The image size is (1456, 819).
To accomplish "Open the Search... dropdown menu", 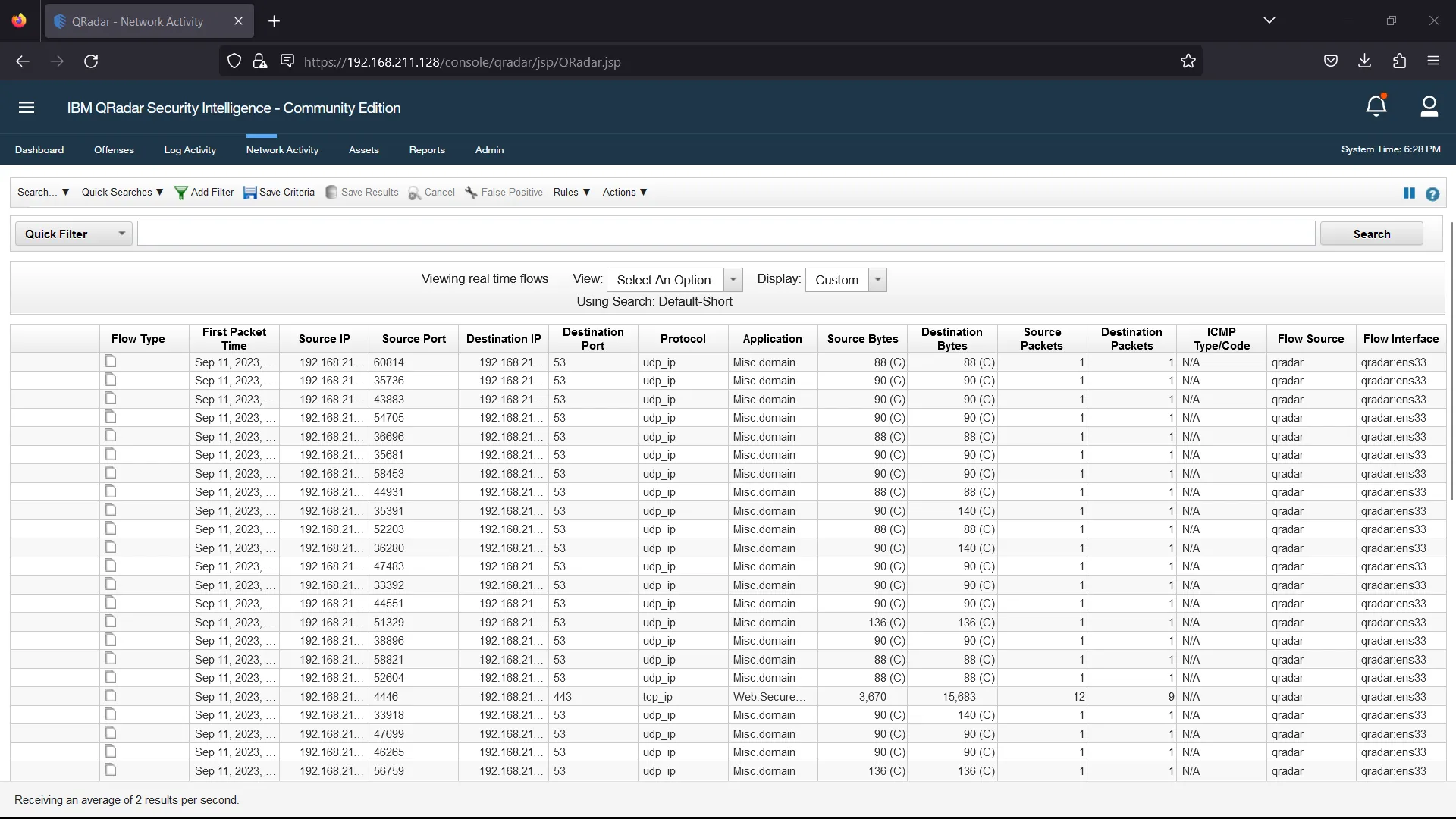I will [43, 193].
